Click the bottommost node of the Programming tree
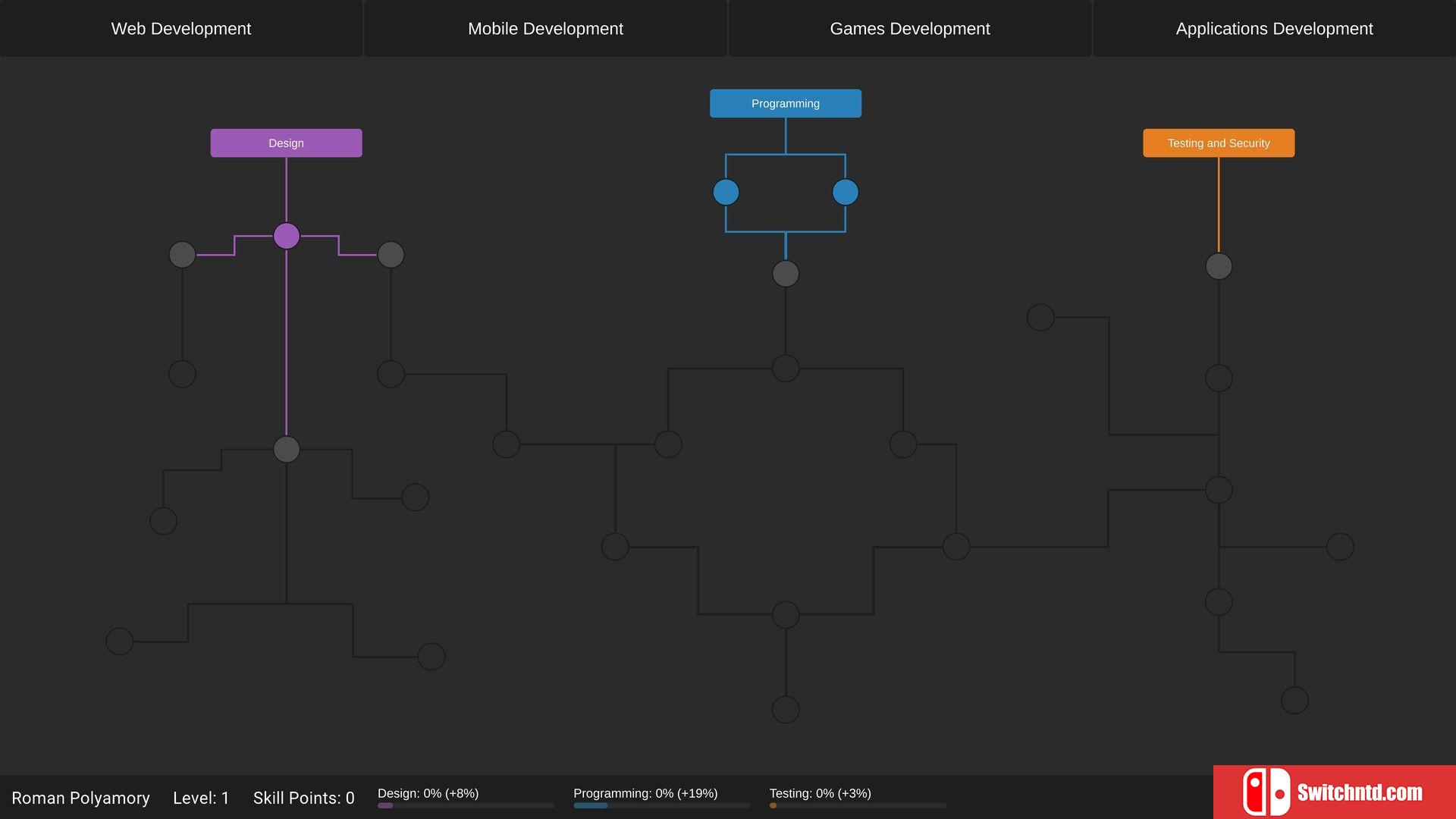The width and height of the screenshot is (1456, 819). tap(786, 710)
